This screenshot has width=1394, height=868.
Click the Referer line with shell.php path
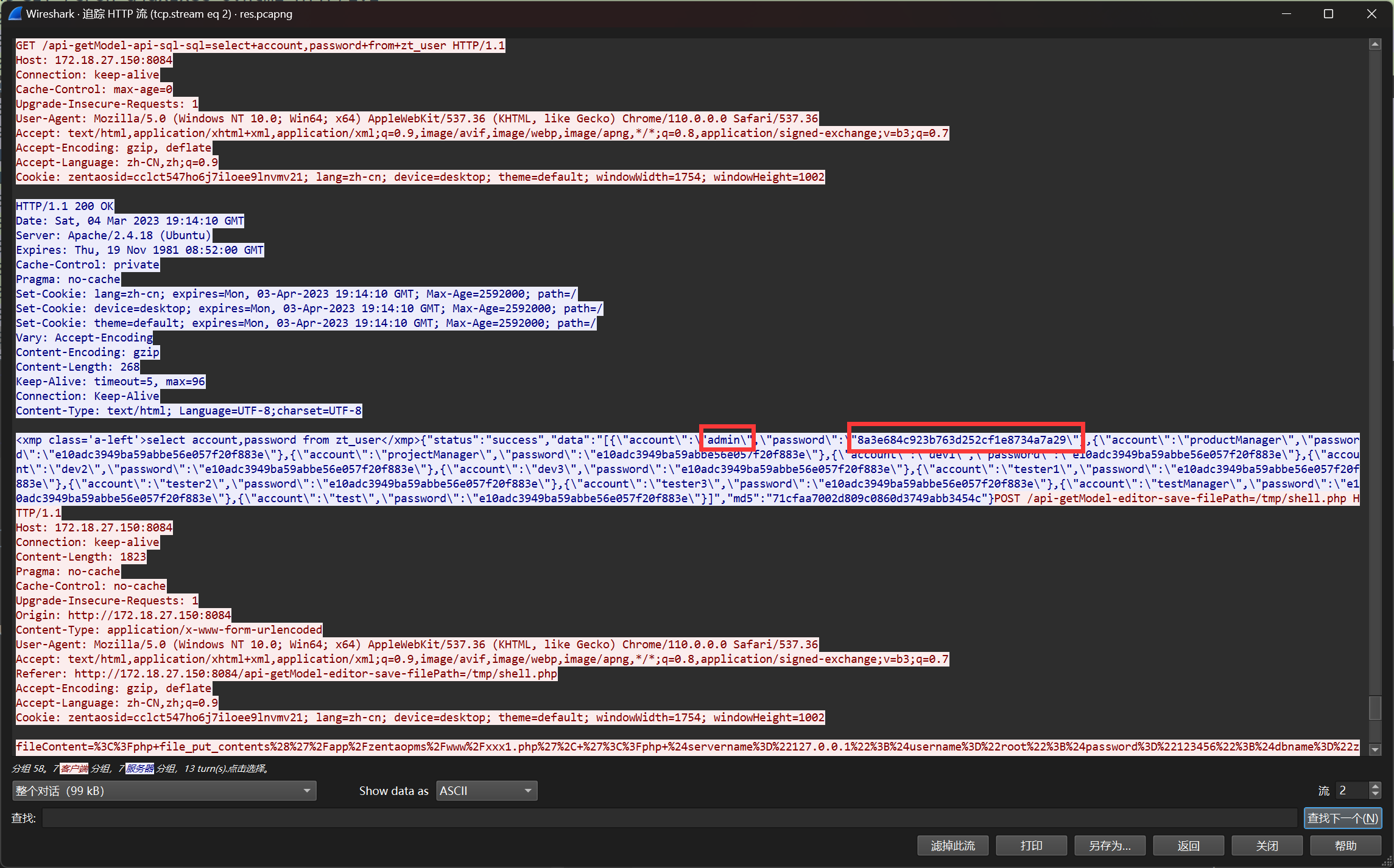(x=286, y=674)
